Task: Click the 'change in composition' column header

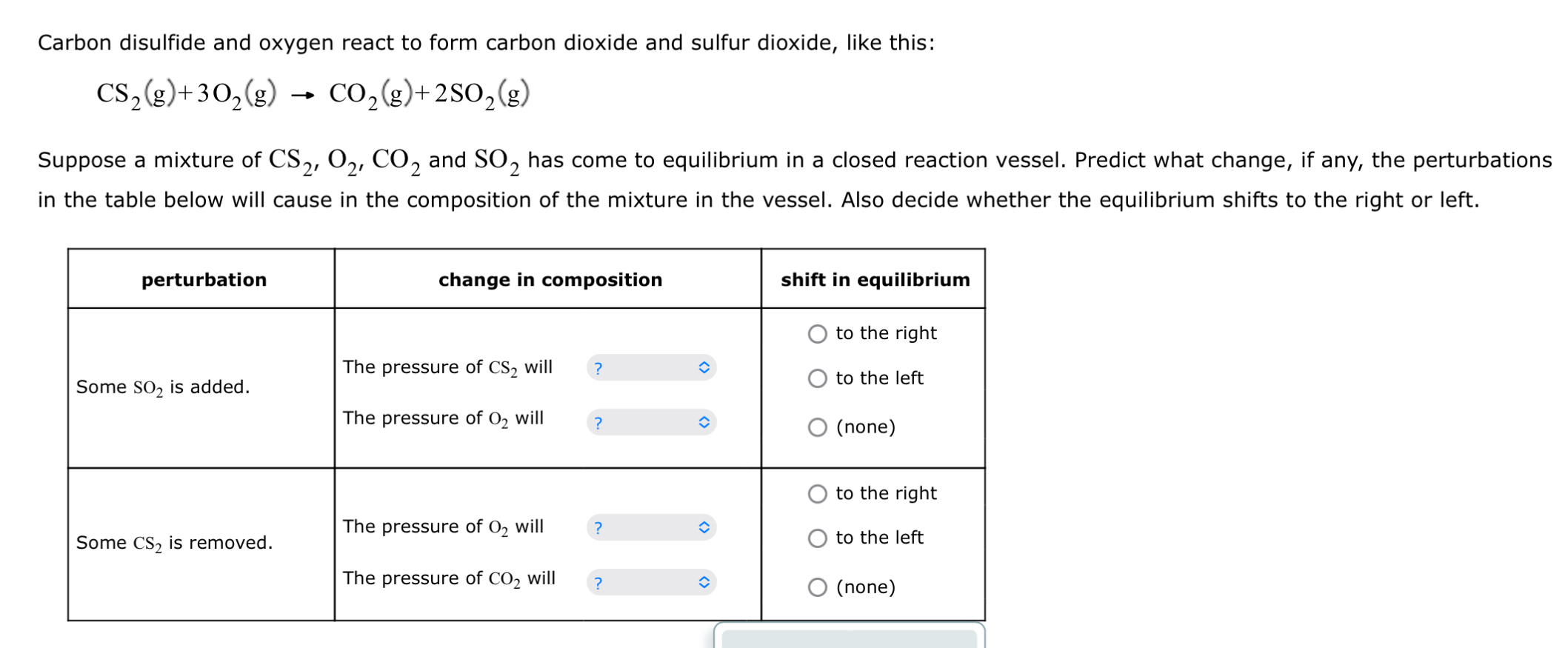Action: click(x=548, y=280)
